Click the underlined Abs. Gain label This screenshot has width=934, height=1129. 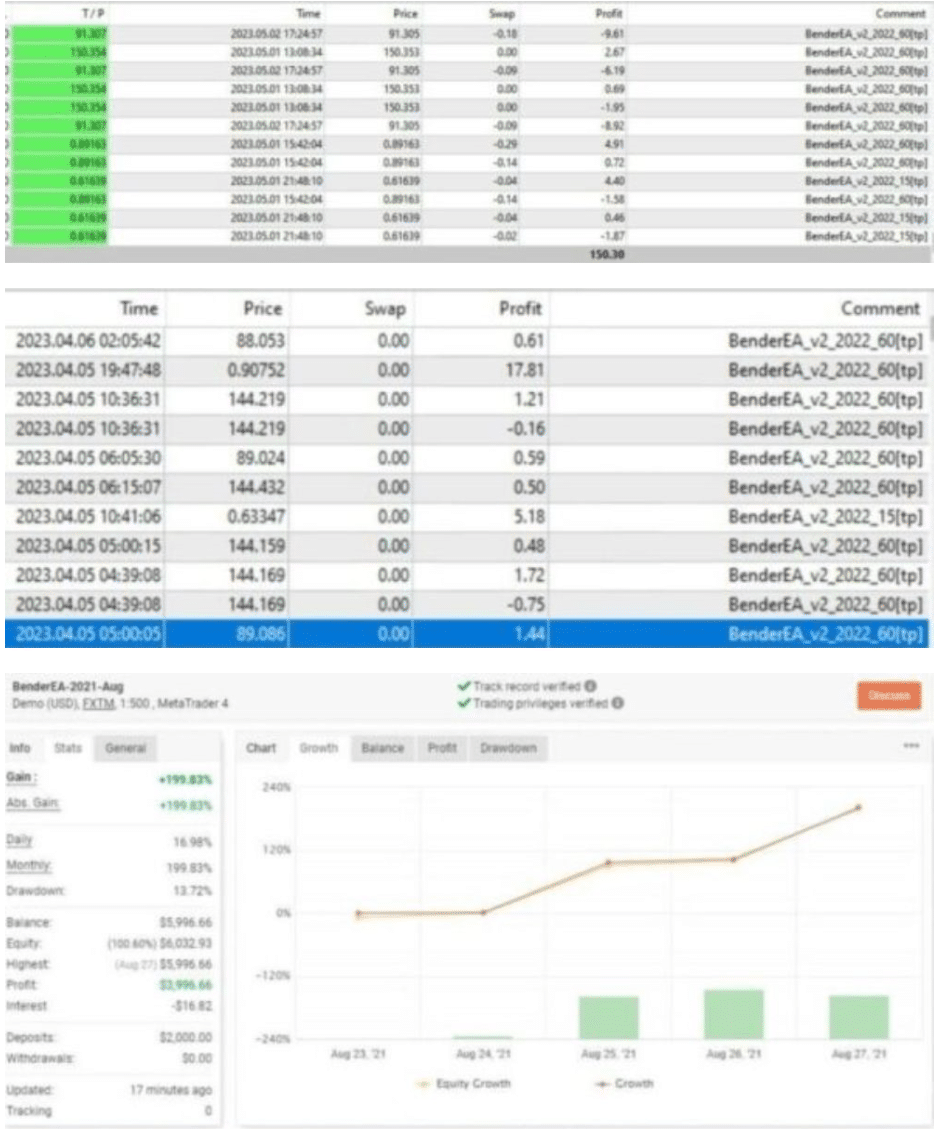(33, 805)
